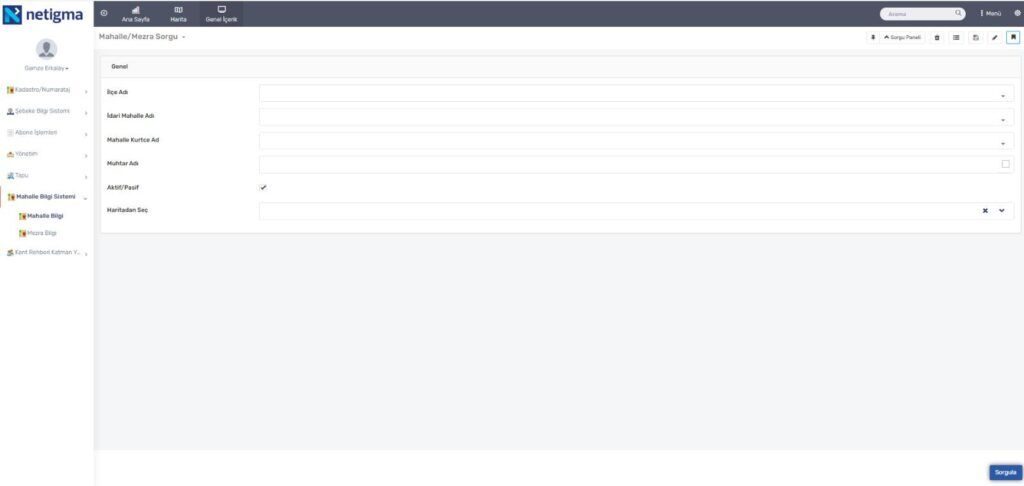Open the list view icon in toolbar
The height and width of the screenshot is (486, 1024).
(956, 38)
